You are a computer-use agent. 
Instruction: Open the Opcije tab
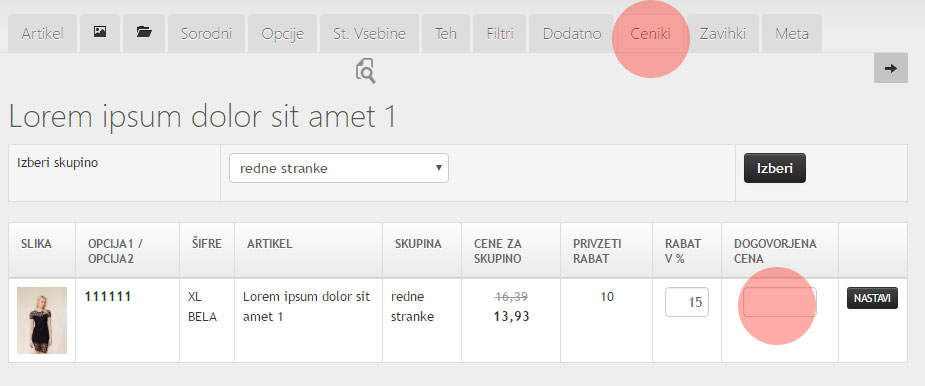click(x=283, y=33)
